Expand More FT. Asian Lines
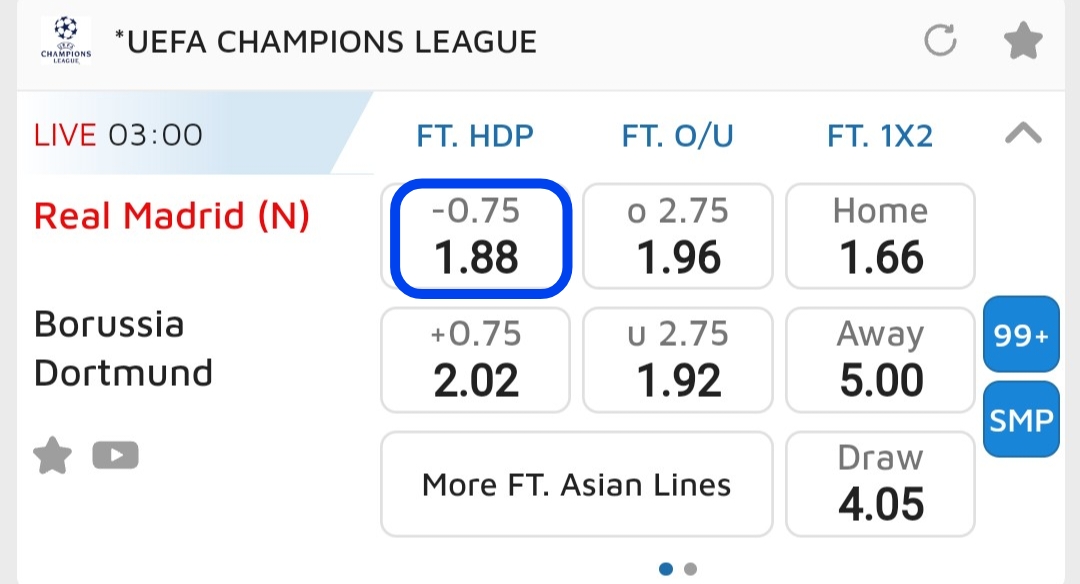Image resolution: width=1080 pixels, height=584 pixels. [577, 485]
